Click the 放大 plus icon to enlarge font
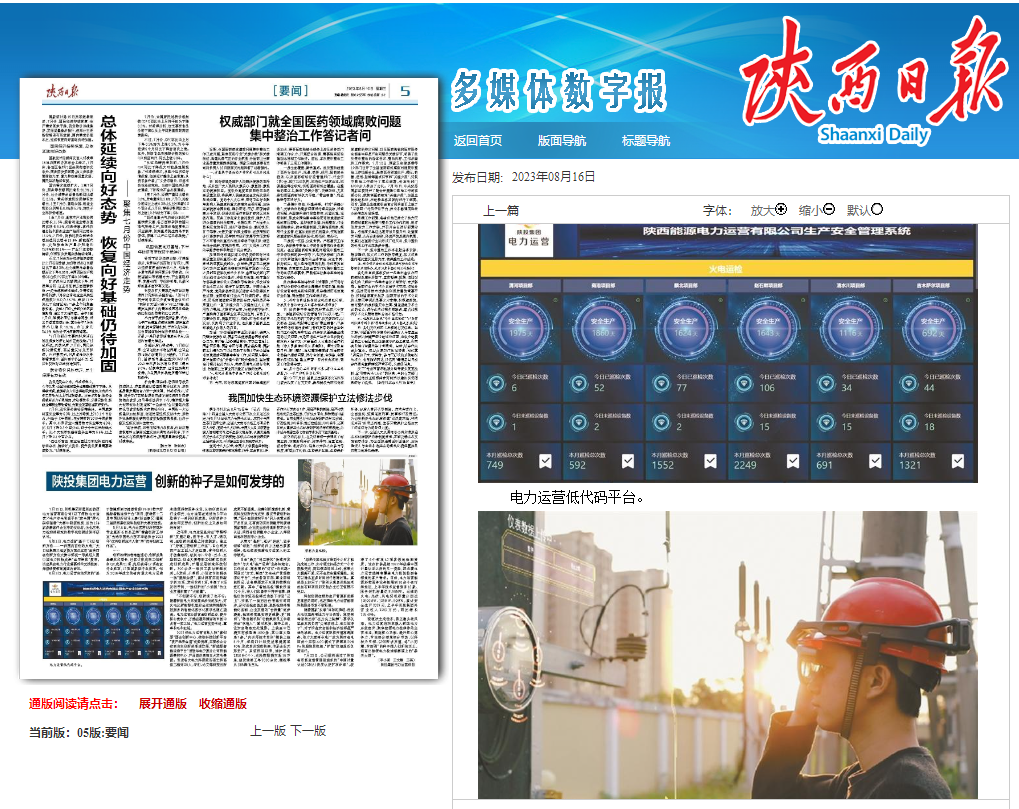The image size is (1019, 809). [x=781, y=210]
